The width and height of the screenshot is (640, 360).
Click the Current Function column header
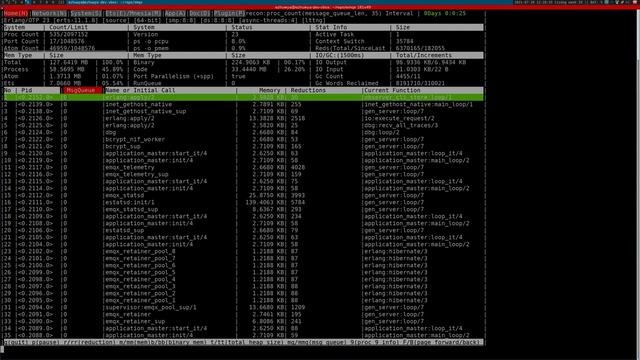pos(392,90)
